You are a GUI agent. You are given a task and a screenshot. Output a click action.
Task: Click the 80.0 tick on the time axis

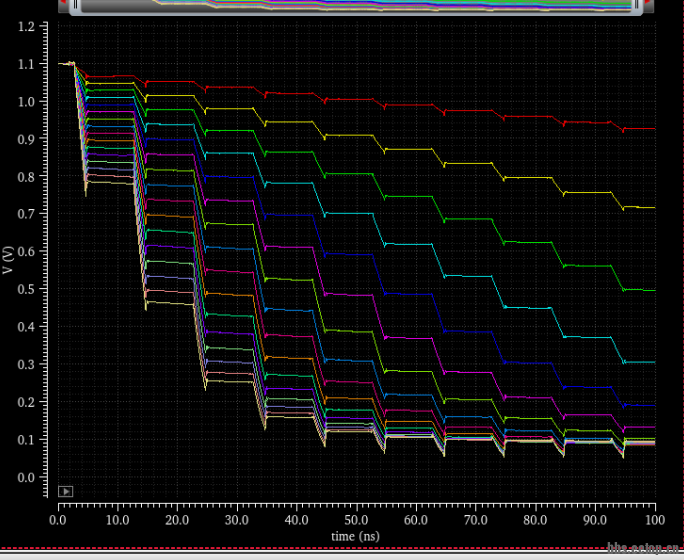coord(536,521)
